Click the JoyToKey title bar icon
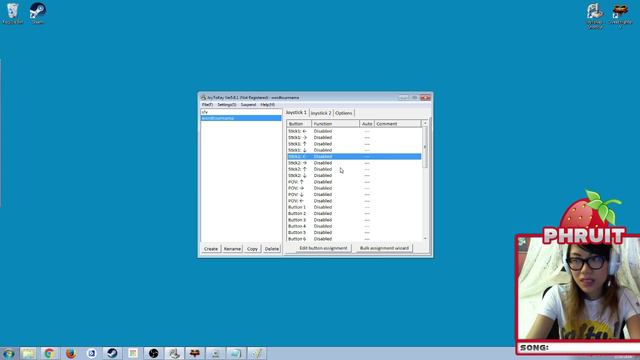Image resolution: width=640 pixels, height=360 pixels. (203, 98)
